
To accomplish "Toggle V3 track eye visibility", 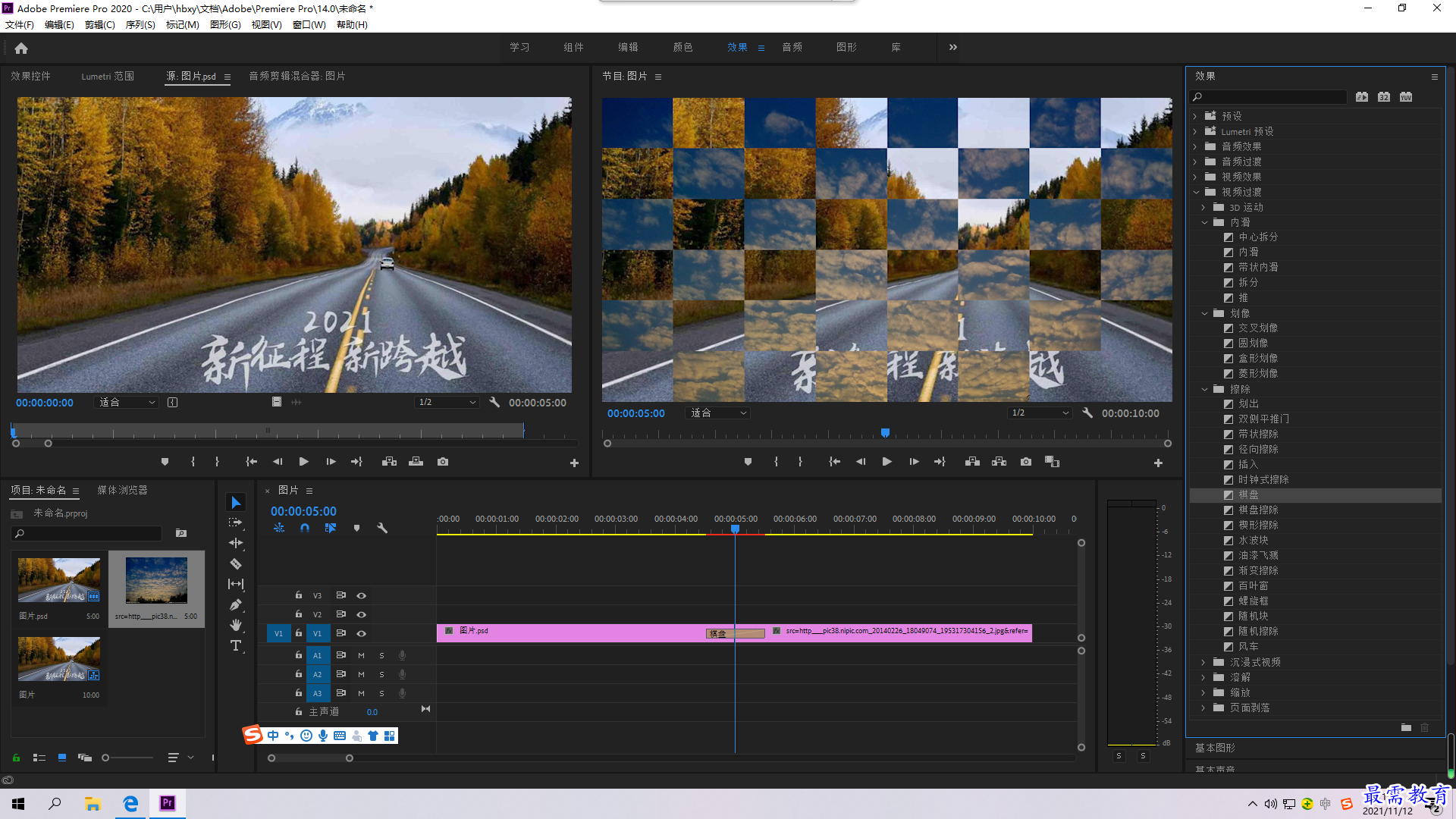I will [361, 595].
